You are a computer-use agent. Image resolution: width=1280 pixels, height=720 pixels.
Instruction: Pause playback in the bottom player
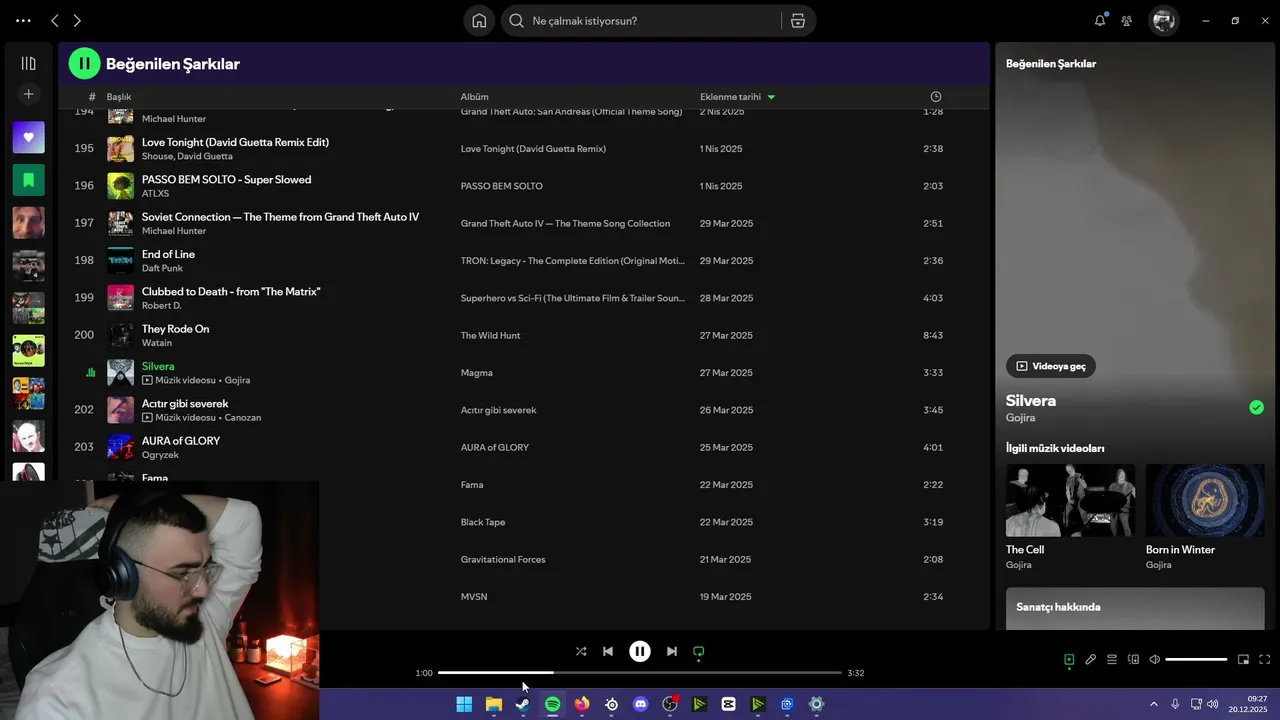(640, 651)
